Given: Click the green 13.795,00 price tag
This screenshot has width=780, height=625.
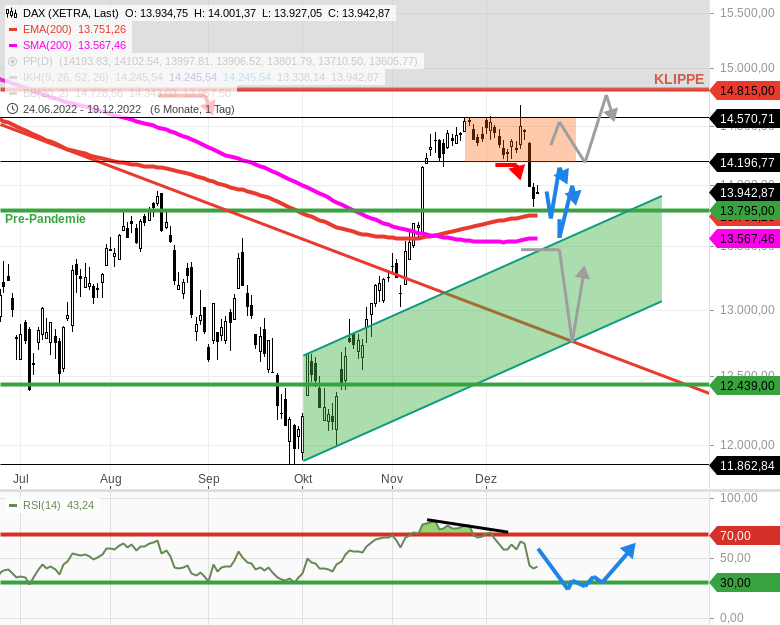Looking at the screenshot, I should (x=745, y=211).
